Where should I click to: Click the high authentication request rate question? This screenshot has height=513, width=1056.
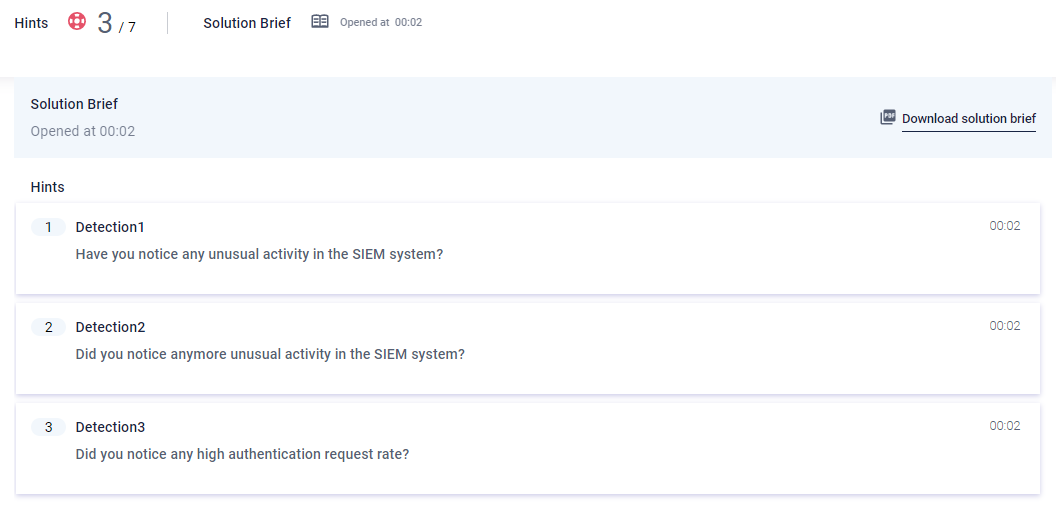click(242, 454)
